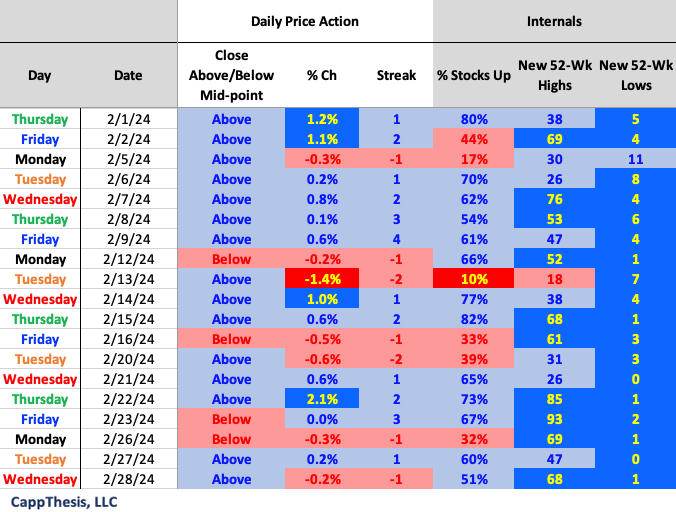The width and height of the screenshot is (676, 512).
Task: Select the Date column header
Action: pos(128,75)
